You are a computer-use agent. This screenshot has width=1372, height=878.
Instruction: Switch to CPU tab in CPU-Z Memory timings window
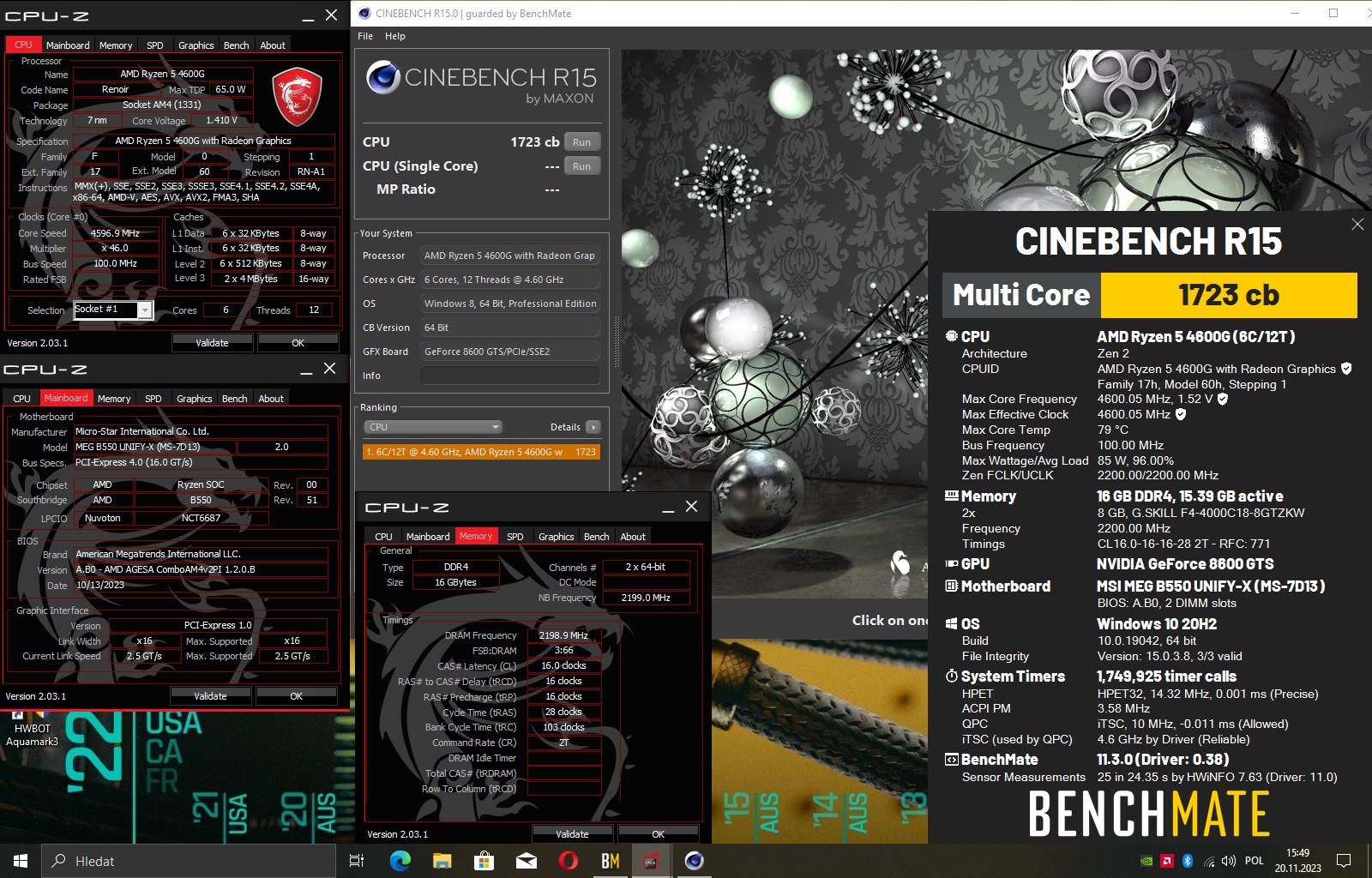click(x=383, y=537)
